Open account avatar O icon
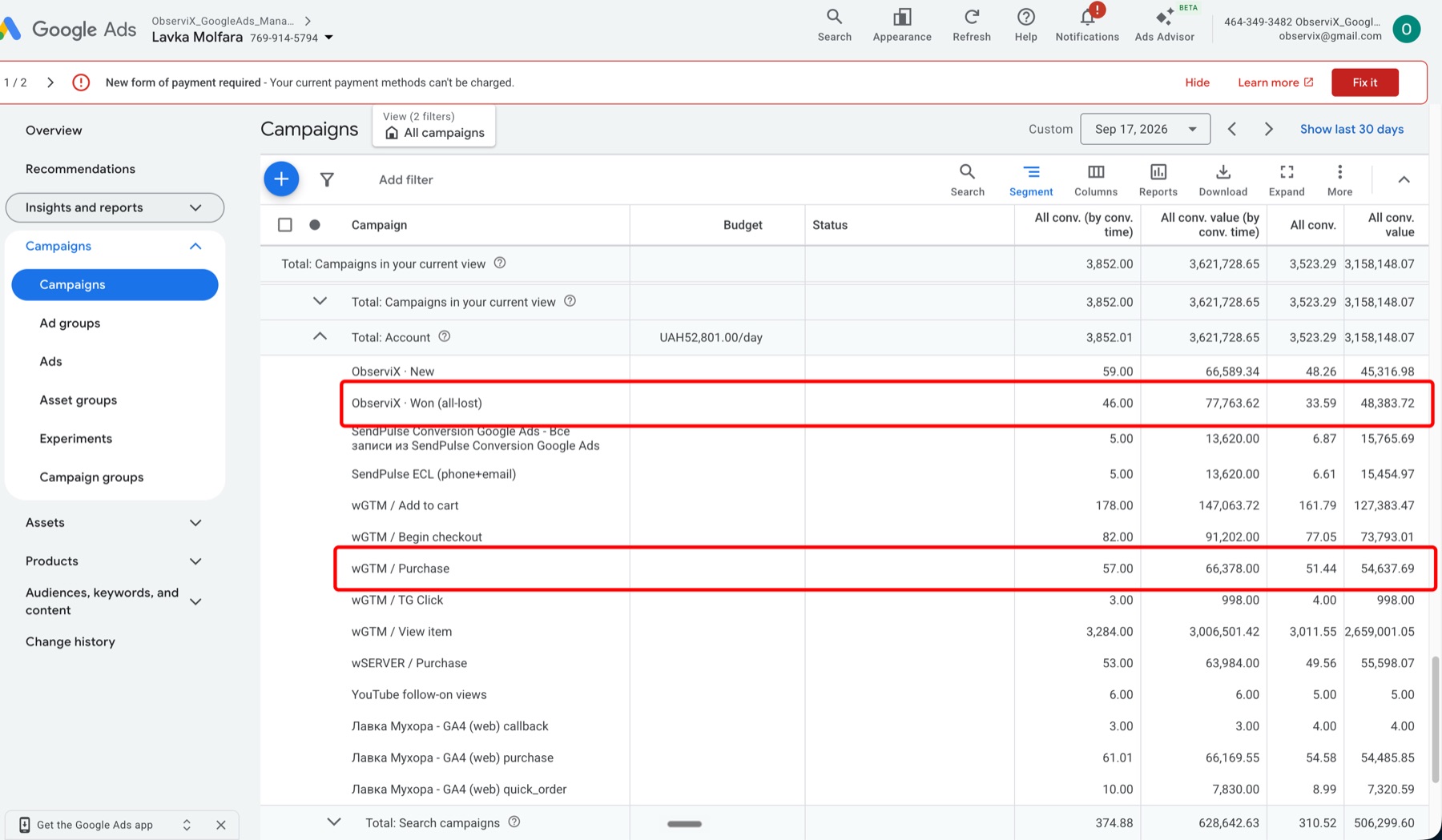The height and width of the screenshot is (840, 1442). pos(1406,29)
